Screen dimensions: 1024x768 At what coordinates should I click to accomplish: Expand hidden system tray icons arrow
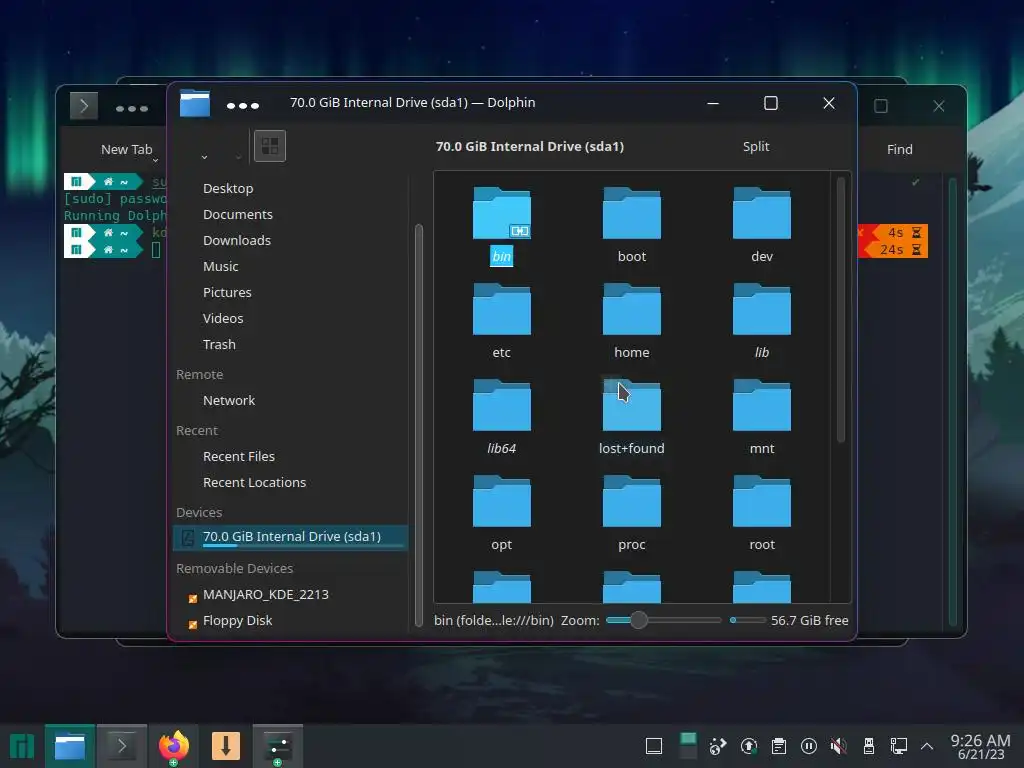[927, 746]
